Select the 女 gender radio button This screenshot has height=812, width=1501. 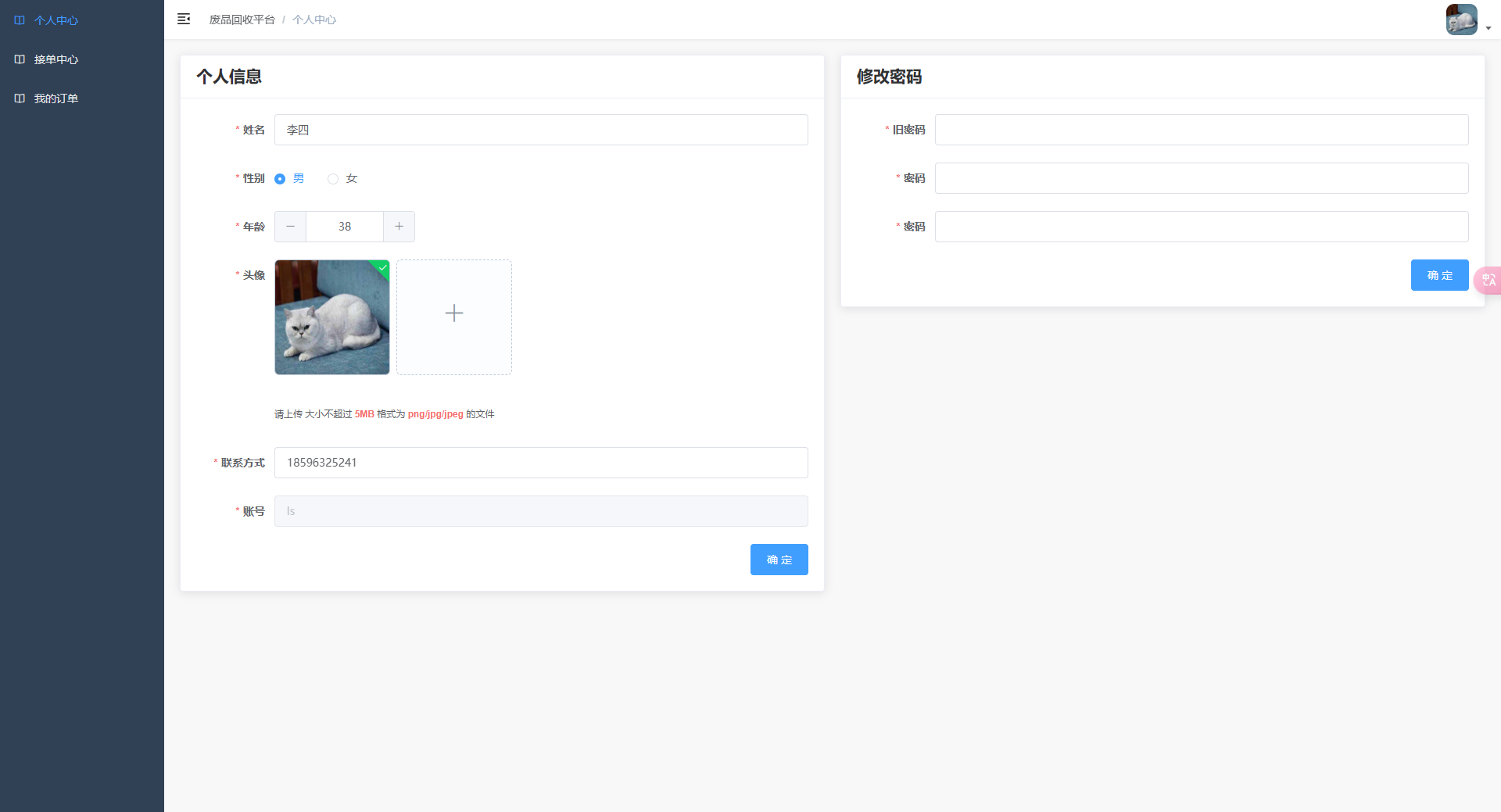[333, 179]
